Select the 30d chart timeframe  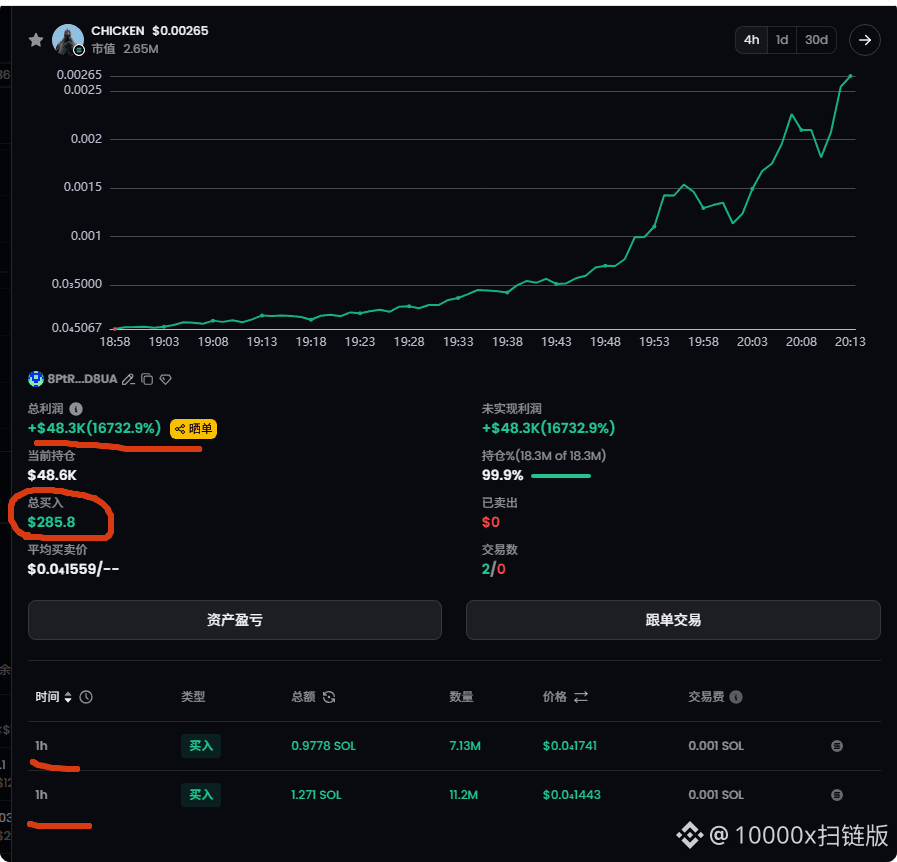[816, 39]
